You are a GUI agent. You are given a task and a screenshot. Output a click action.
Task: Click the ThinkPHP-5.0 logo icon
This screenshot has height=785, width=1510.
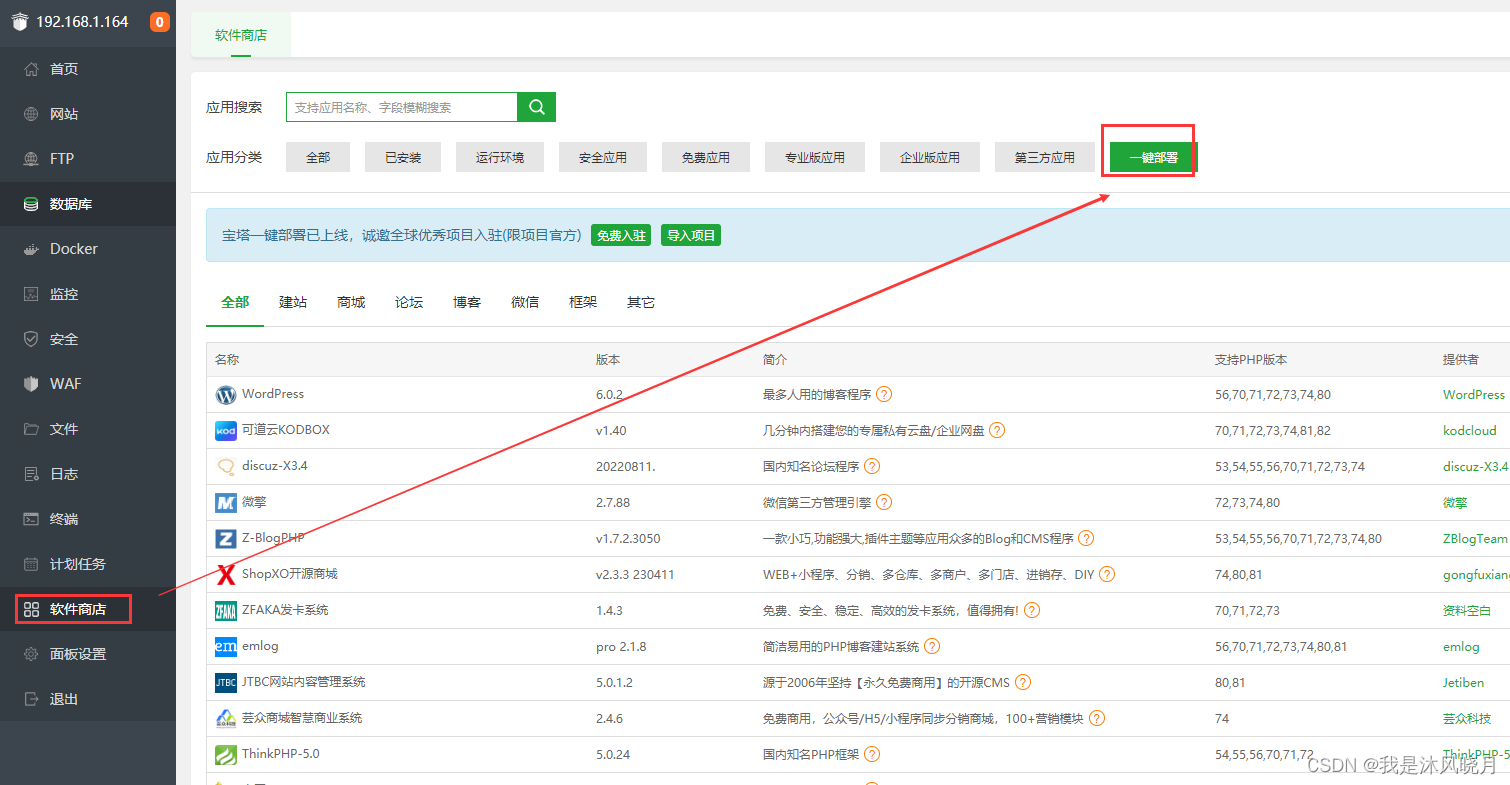click(226, 755)
